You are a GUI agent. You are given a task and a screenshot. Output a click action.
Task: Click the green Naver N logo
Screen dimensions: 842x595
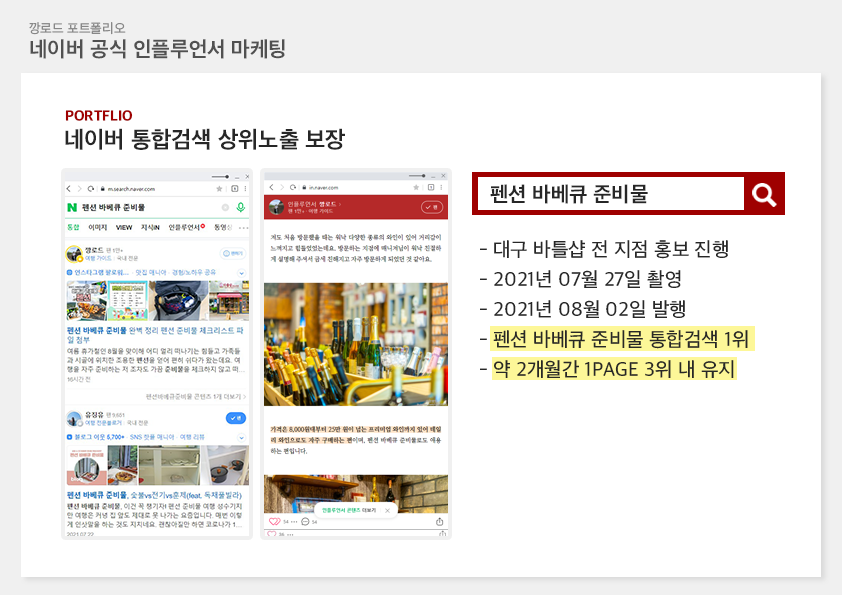tap(72, 207)
